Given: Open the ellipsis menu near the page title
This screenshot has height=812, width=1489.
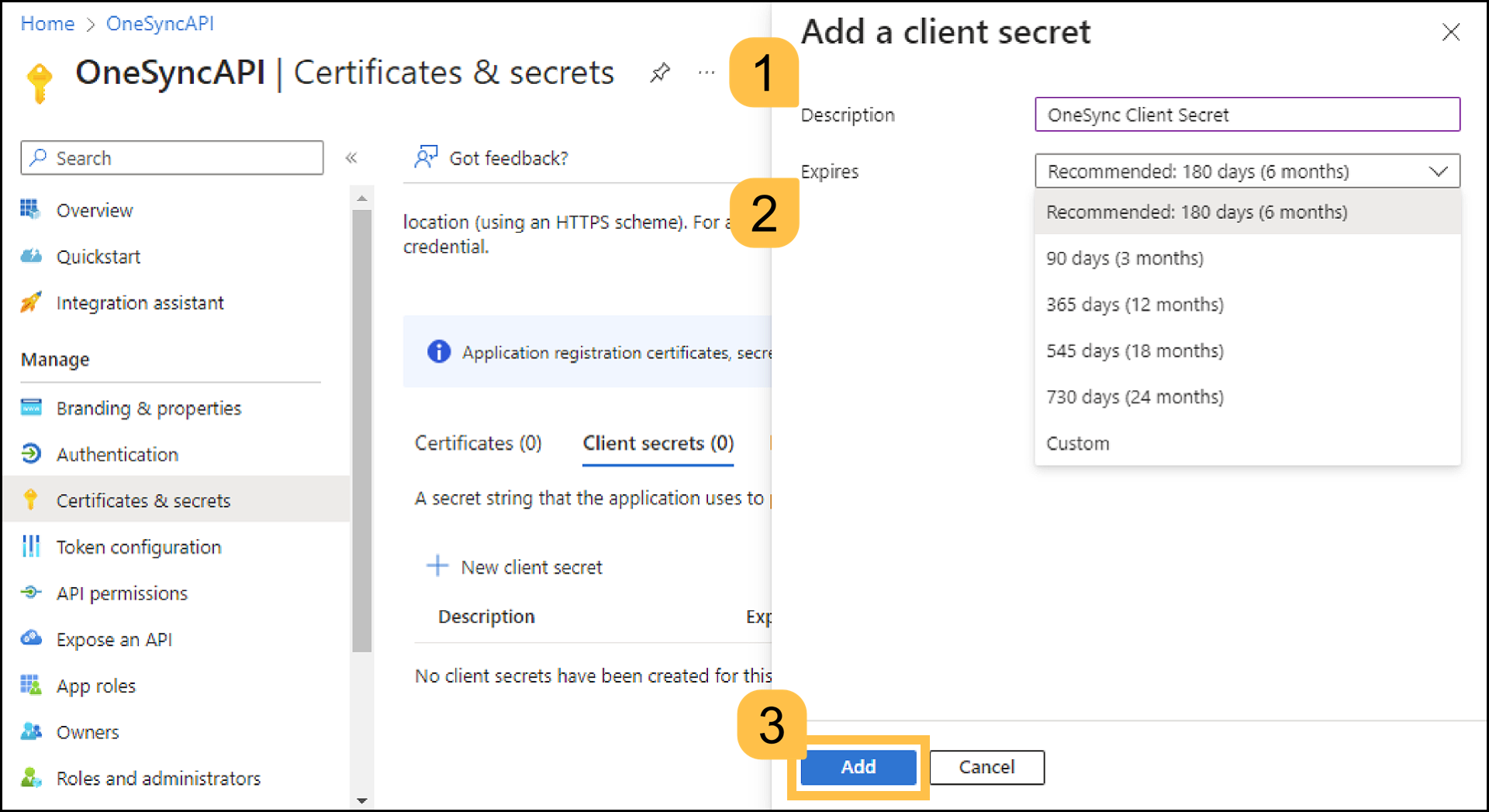Looking at the screenshot, I should [706, 72].
